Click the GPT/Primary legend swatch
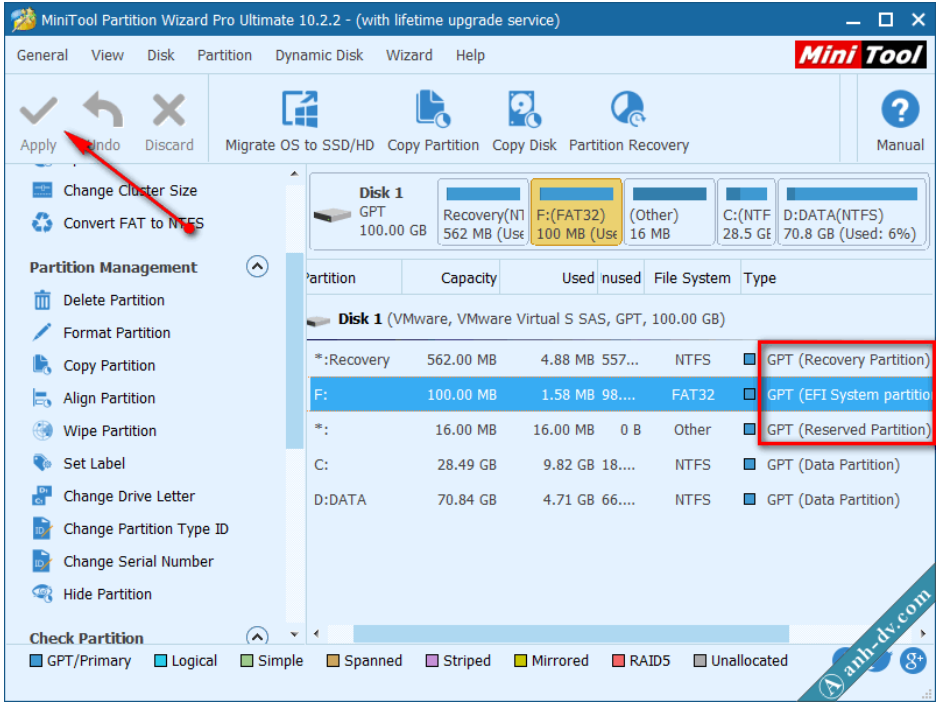The height and width of the screenshot is (710, 941). pyautogui.click(x=36, y=661)
